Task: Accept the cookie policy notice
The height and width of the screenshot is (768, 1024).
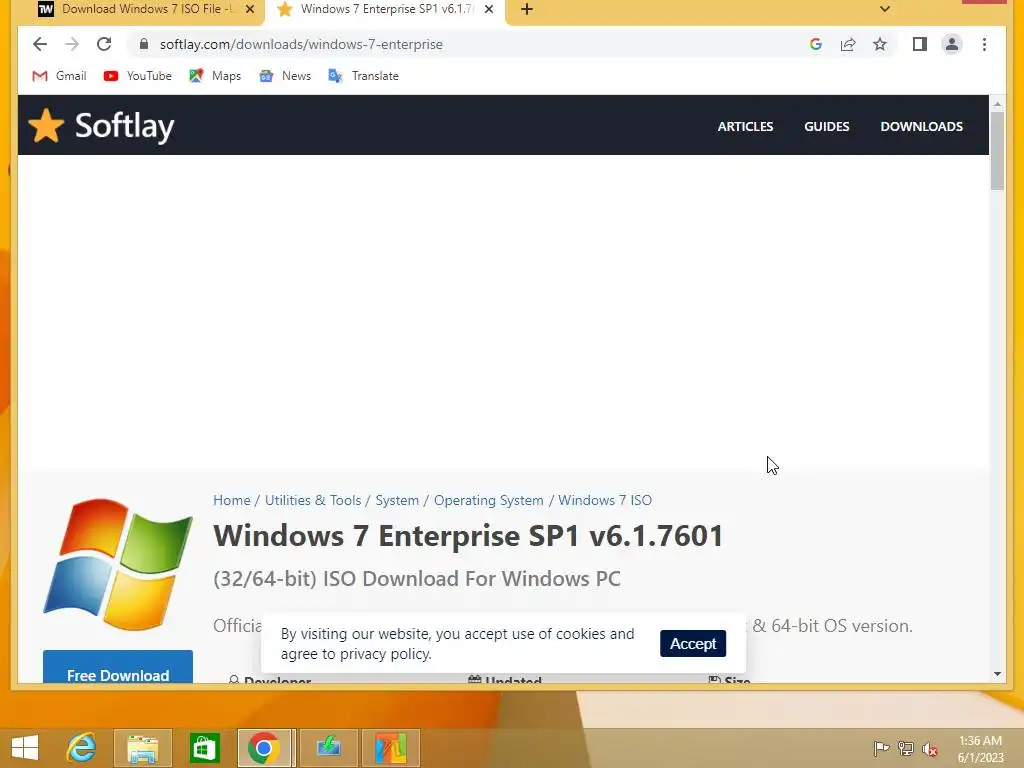Action: point(693,643)
